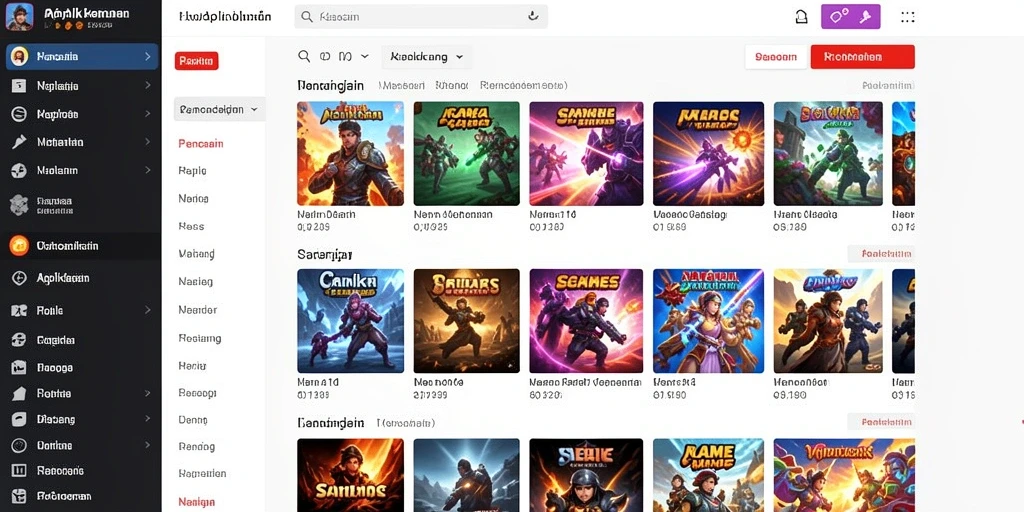Open the orange Ushomilratin sidebar icon
Viewport: 1024px width, 512px height.
[19, 246]
